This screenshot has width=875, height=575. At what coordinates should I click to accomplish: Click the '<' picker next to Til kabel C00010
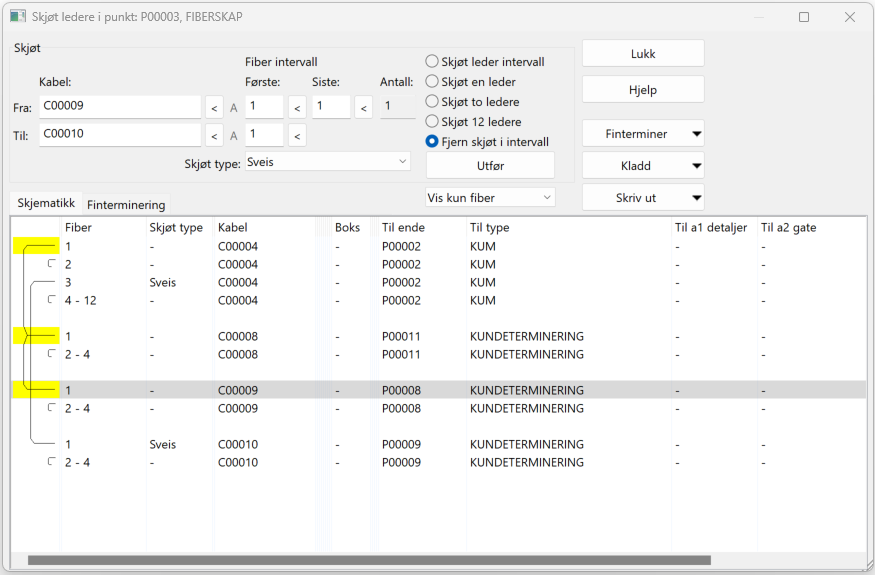(214, 136)
